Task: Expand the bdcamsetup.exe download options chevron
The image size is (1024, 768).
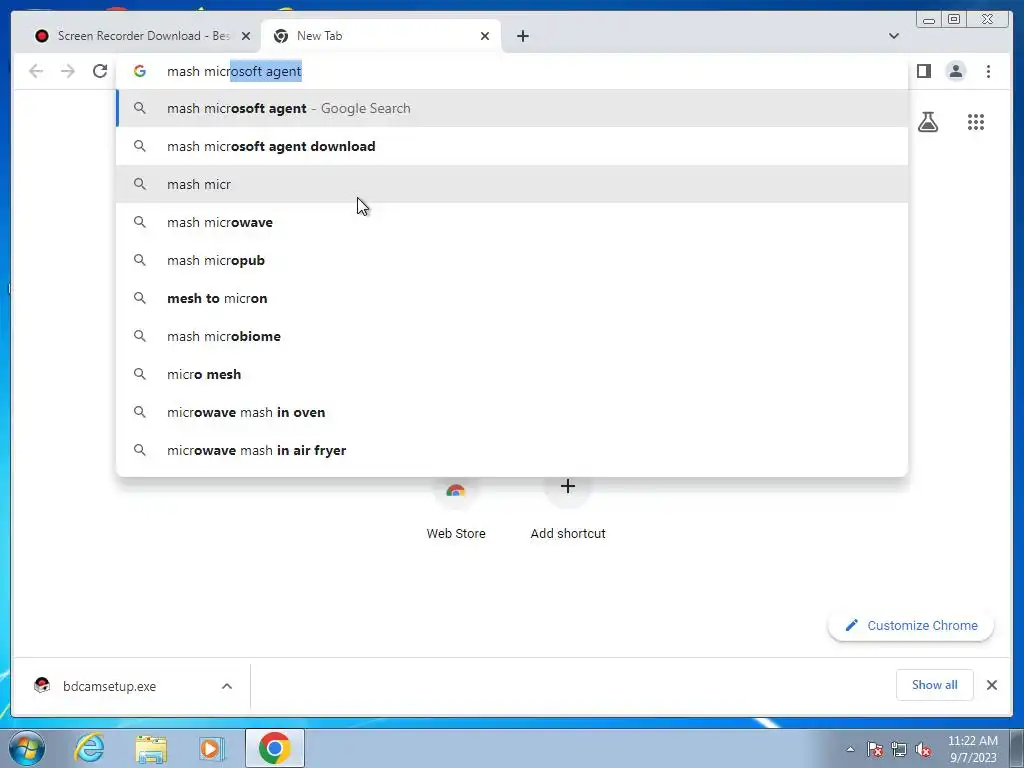Action: pyautogui.click(x=227, y=686)
